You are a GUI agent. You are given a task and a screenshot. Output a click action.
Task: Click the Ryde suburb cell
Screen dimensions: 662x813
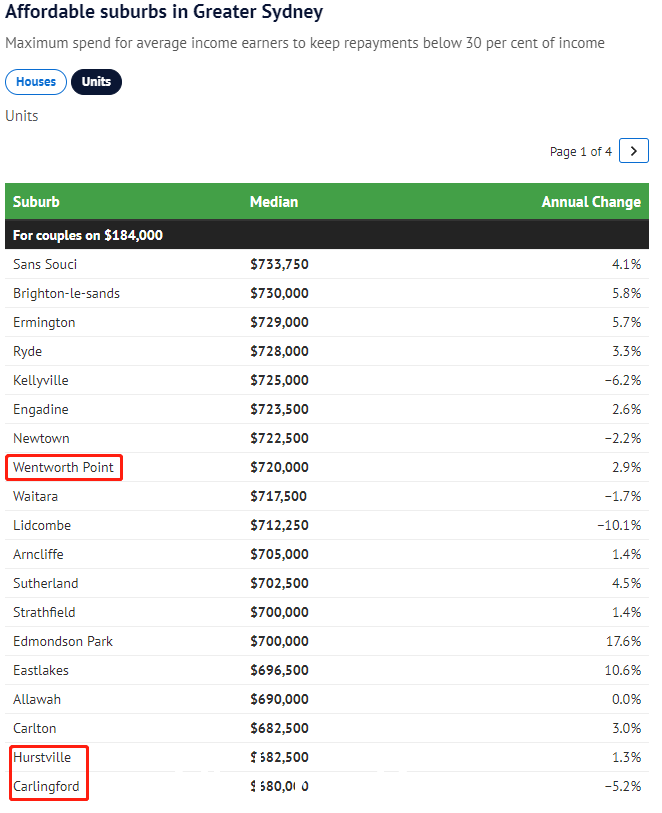(x=27, y=352)
